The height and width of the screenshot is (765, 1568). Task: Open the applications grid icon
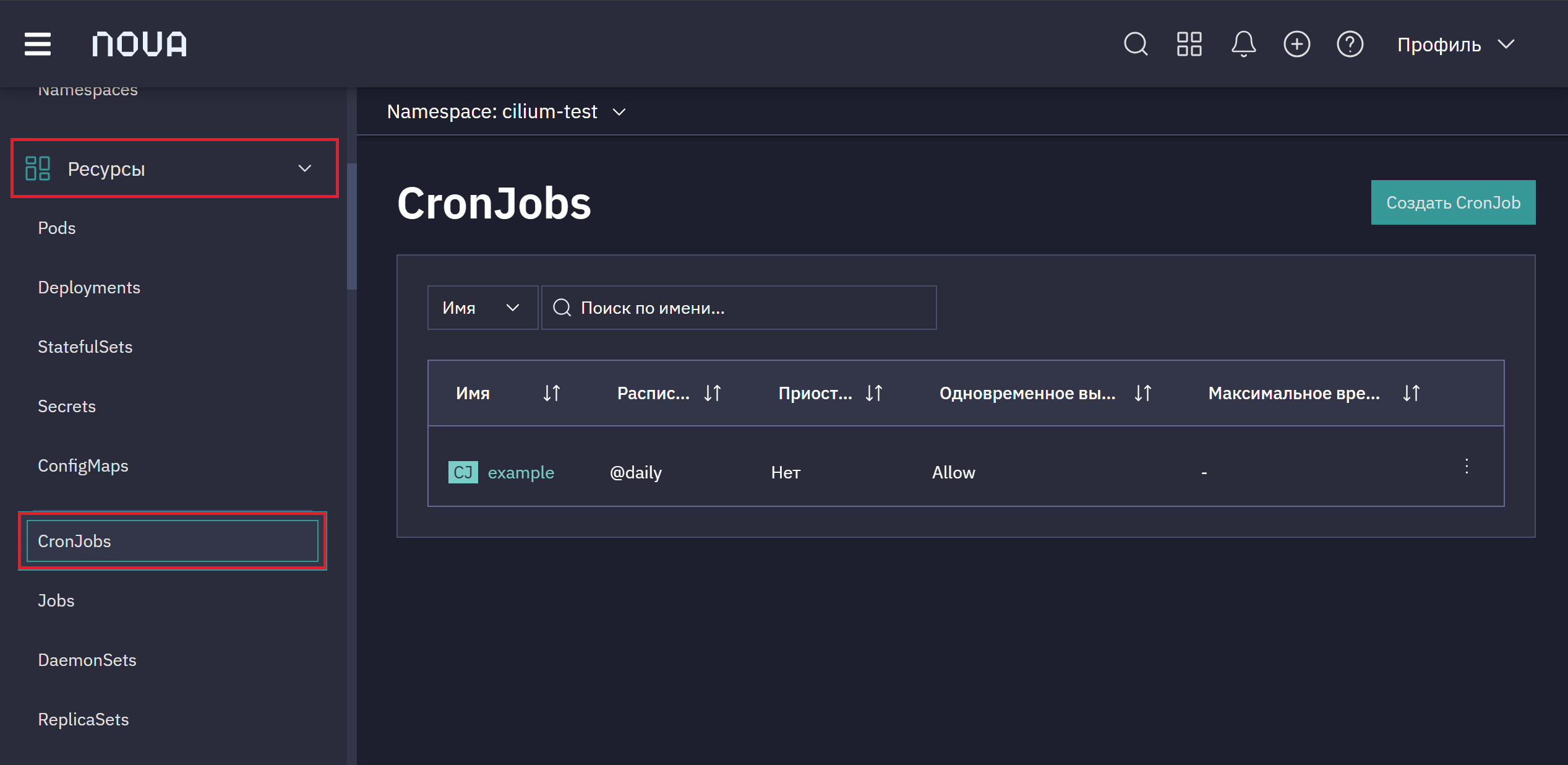tap(1189, 44)
